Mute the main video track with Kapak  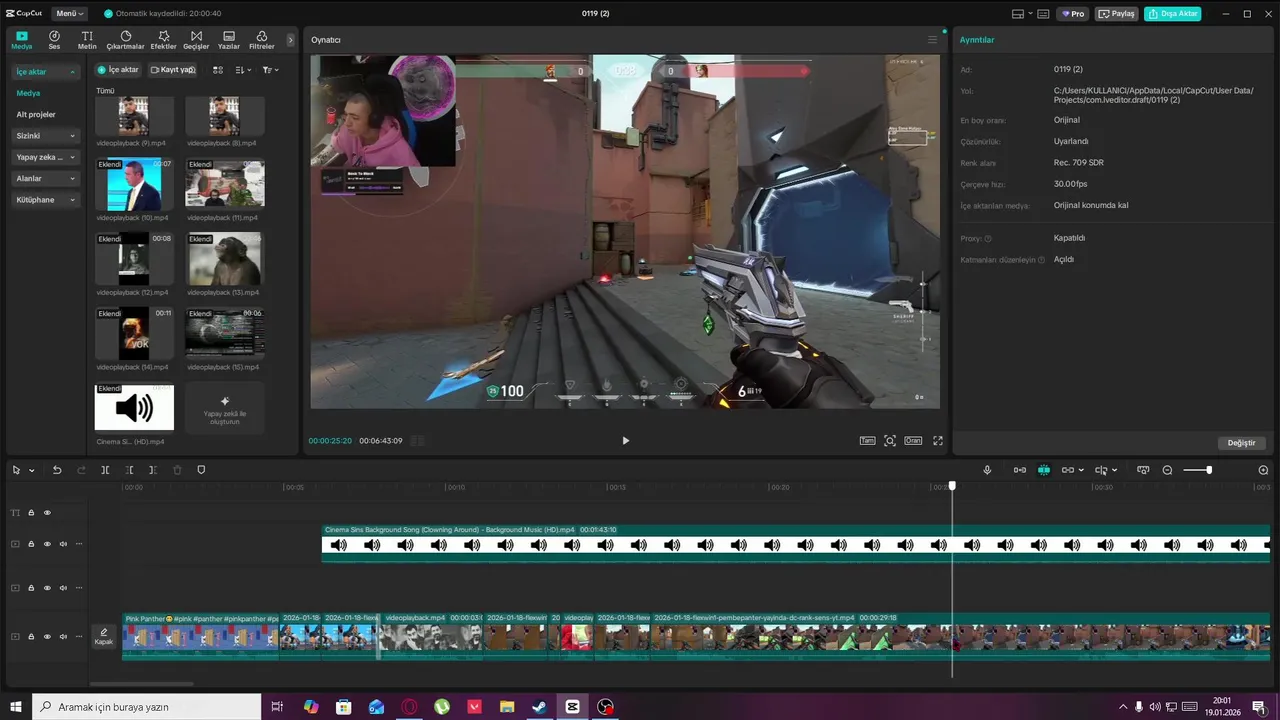[63, 636]
